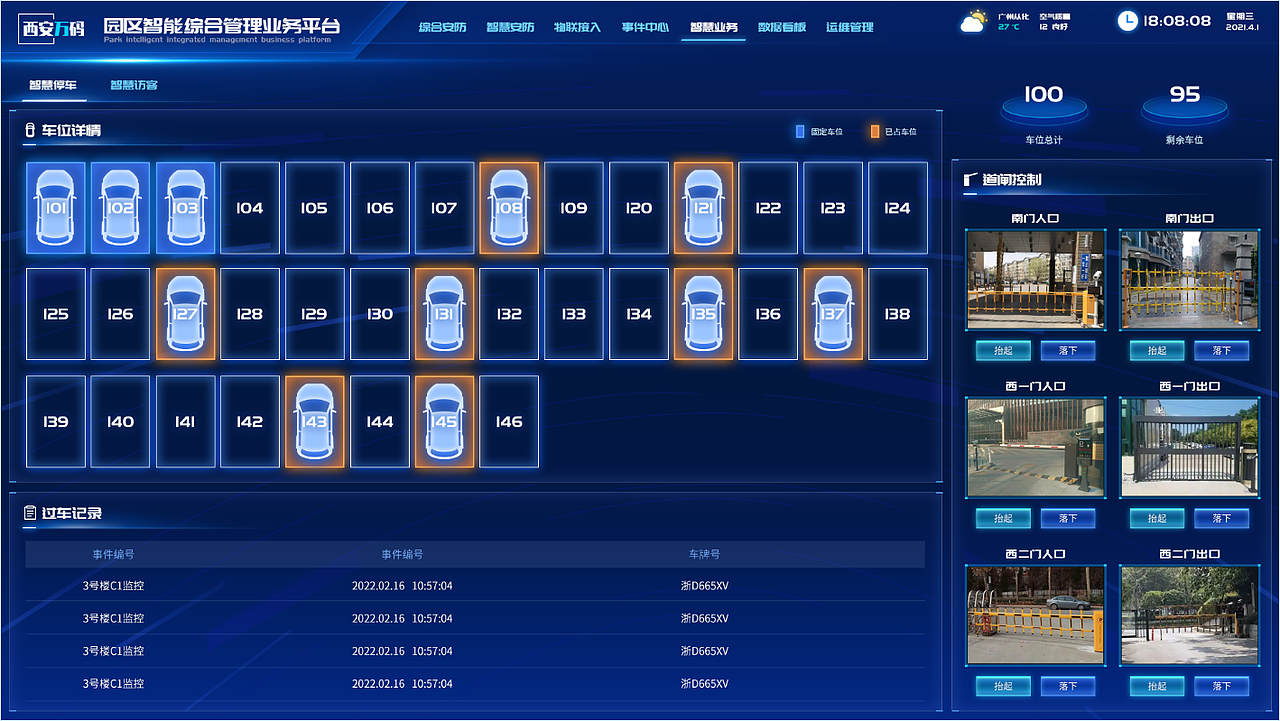Open the 南门入口 camera thumbnail
The width and height of the screenshot is (1280, 721).
pos(1035,279)
